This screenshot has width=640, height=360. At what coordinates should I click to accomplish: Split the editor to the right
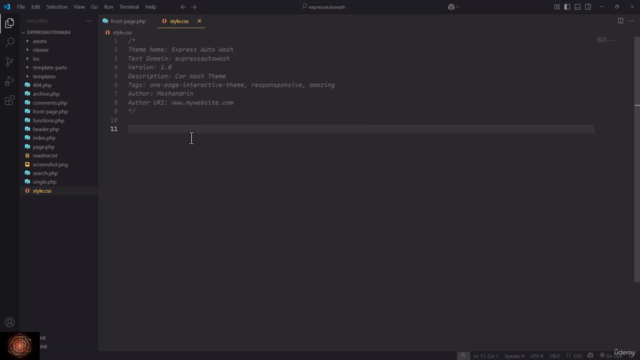620,21
